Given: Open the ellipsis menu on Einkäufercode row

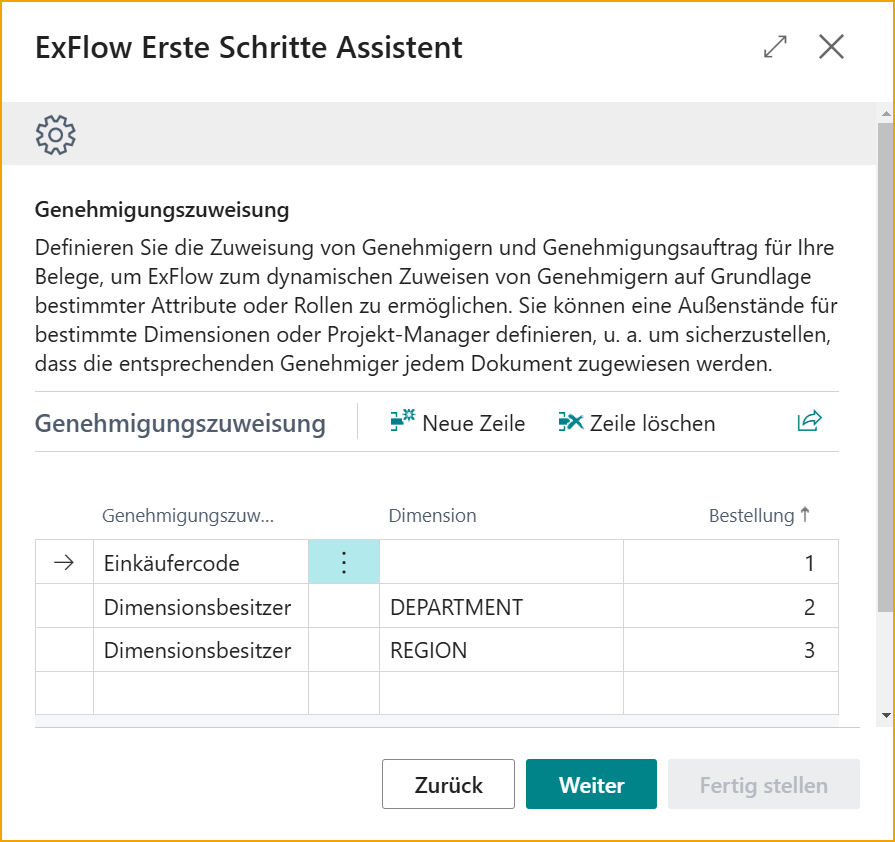Looking at the screenshot, I should coord(343,562).
